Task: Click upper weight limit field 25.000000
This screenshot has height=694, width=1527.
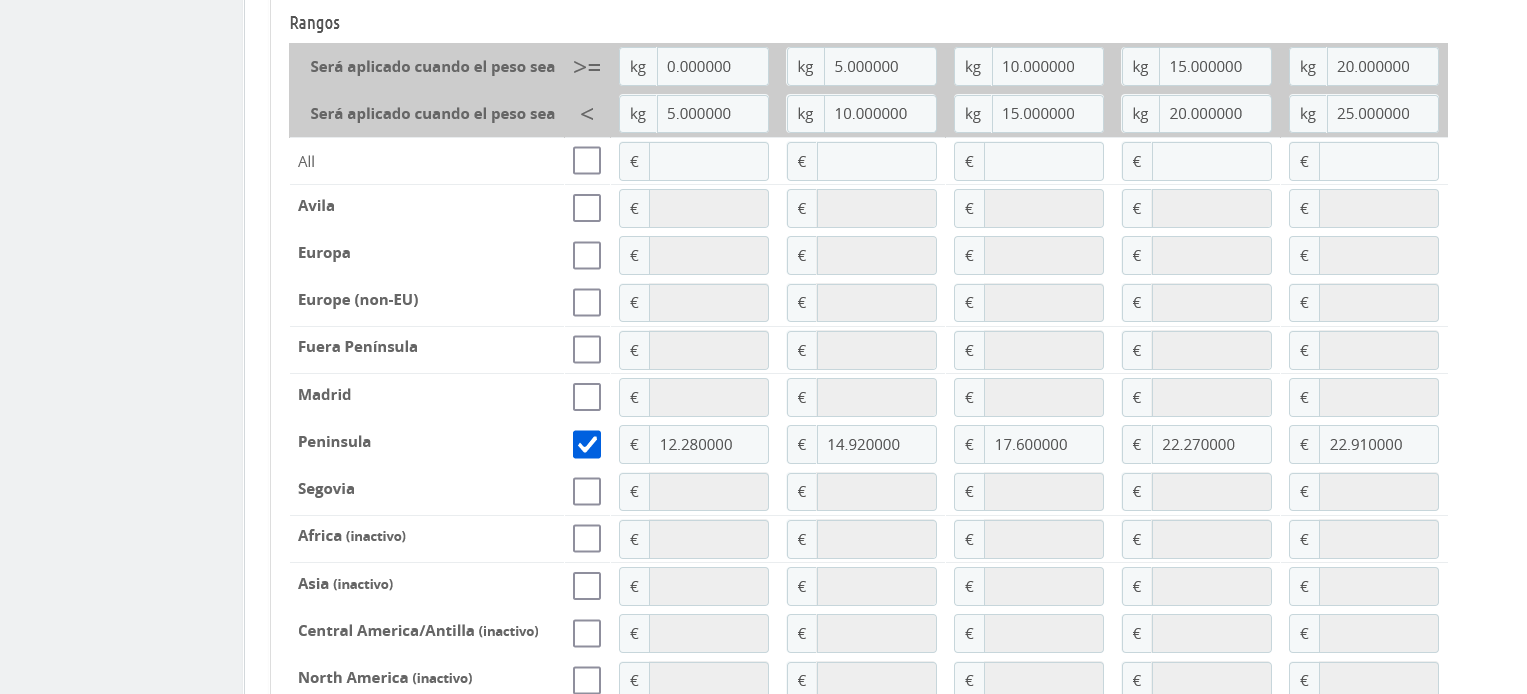Action: [1382, 113]
